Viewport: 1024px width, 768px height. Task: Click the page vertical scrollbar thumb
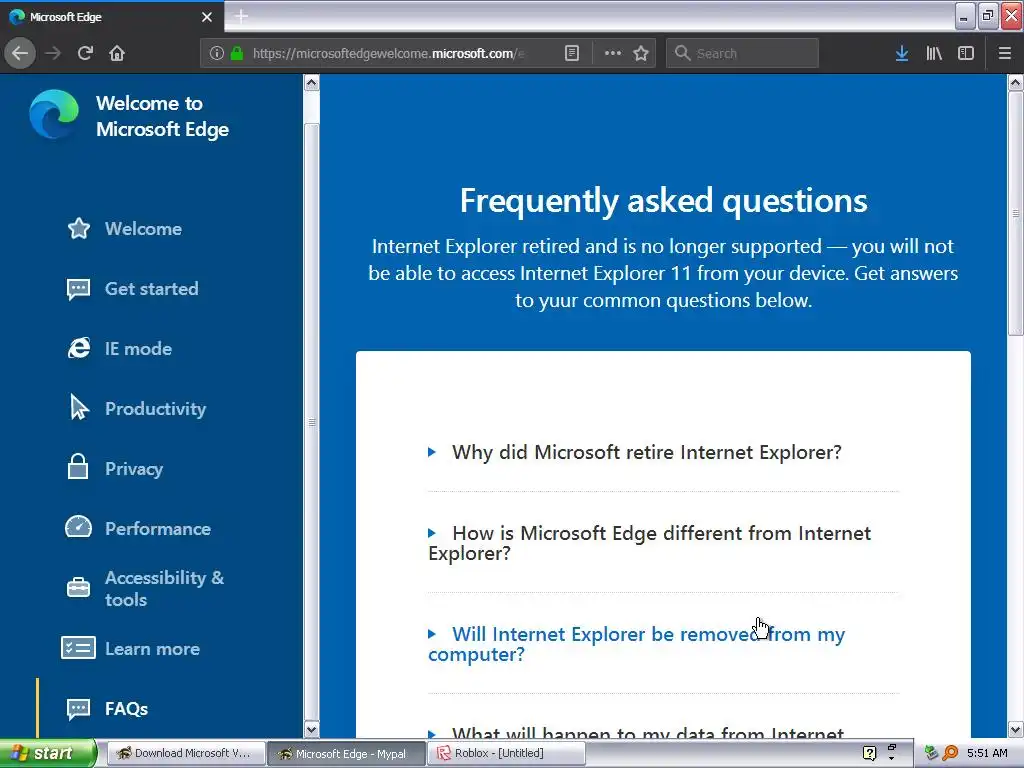[x=1016, y=214]
